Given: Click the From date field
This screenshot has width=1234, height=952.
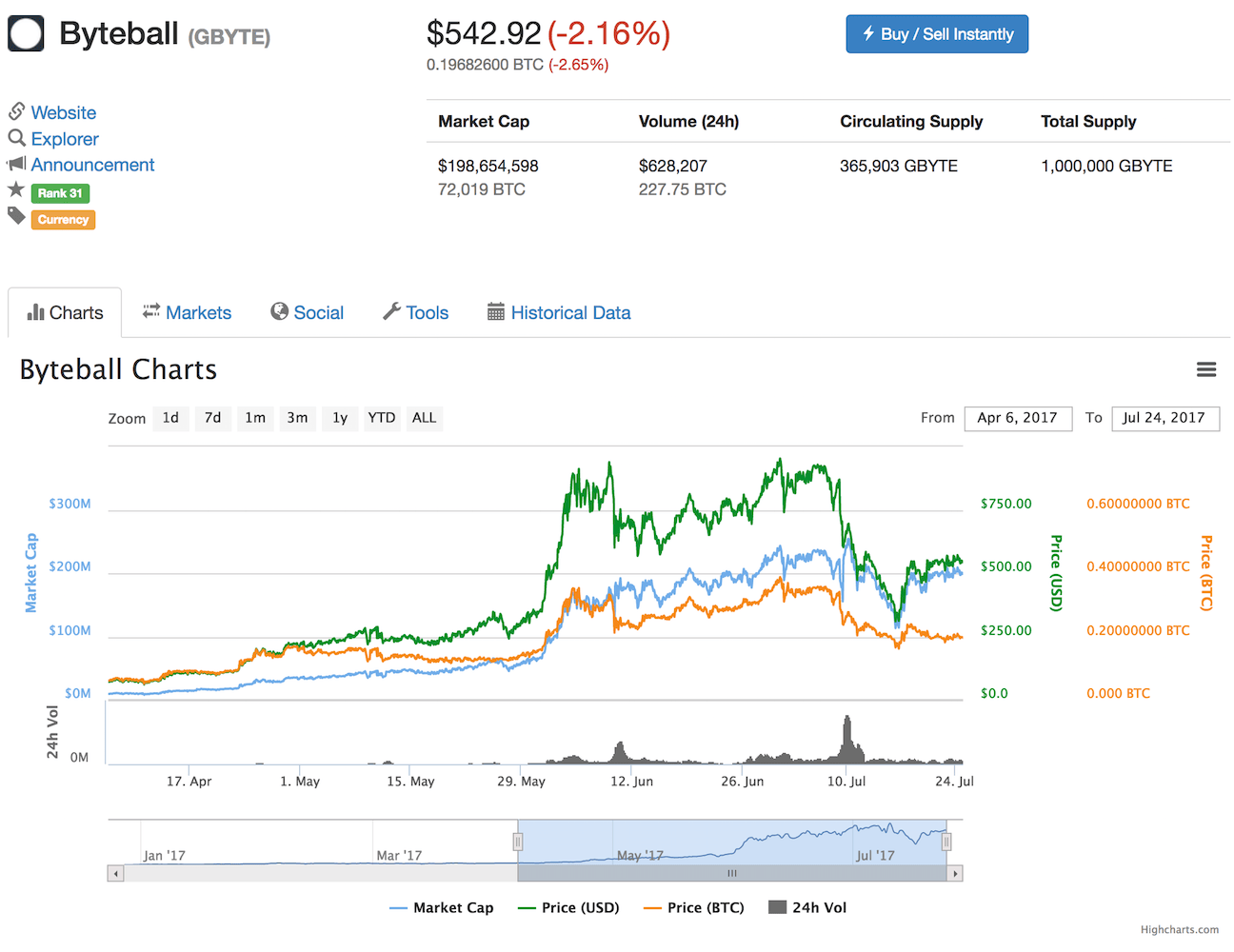Looking at the screenshot, I should [1017, 418].
